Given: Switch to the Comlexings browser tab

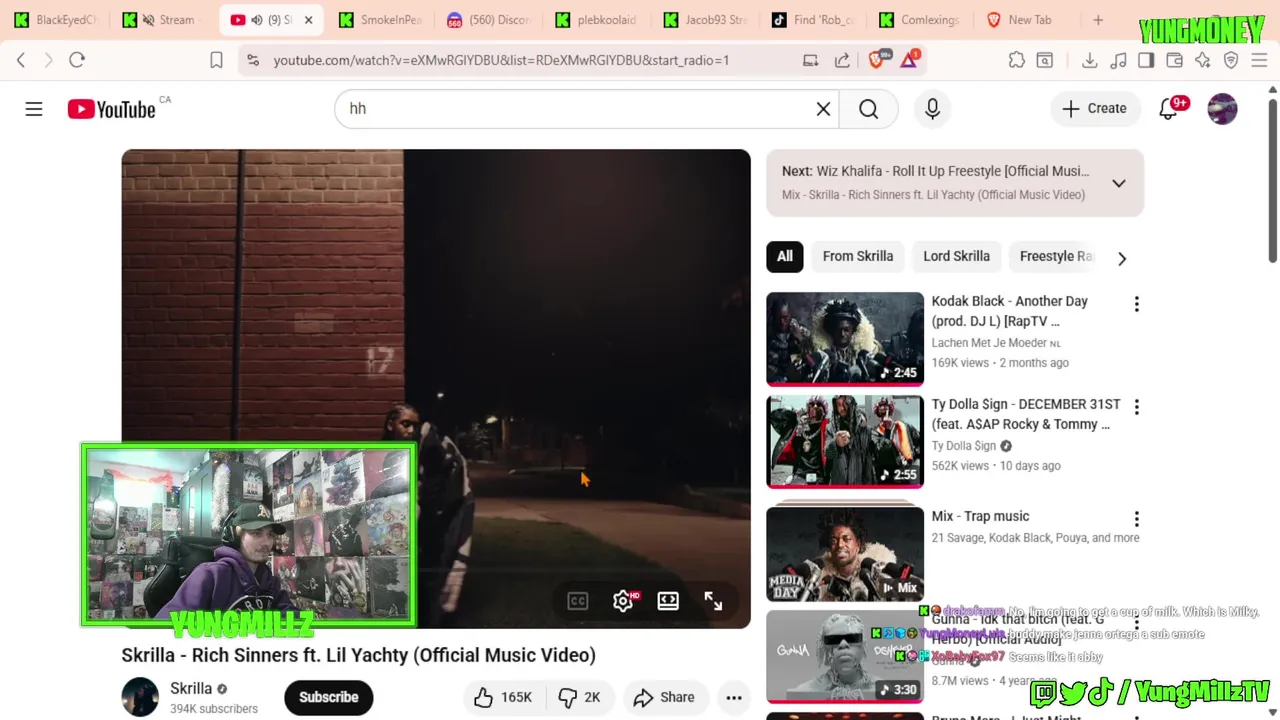Looking at the screenshot, I should coord(921,20).
